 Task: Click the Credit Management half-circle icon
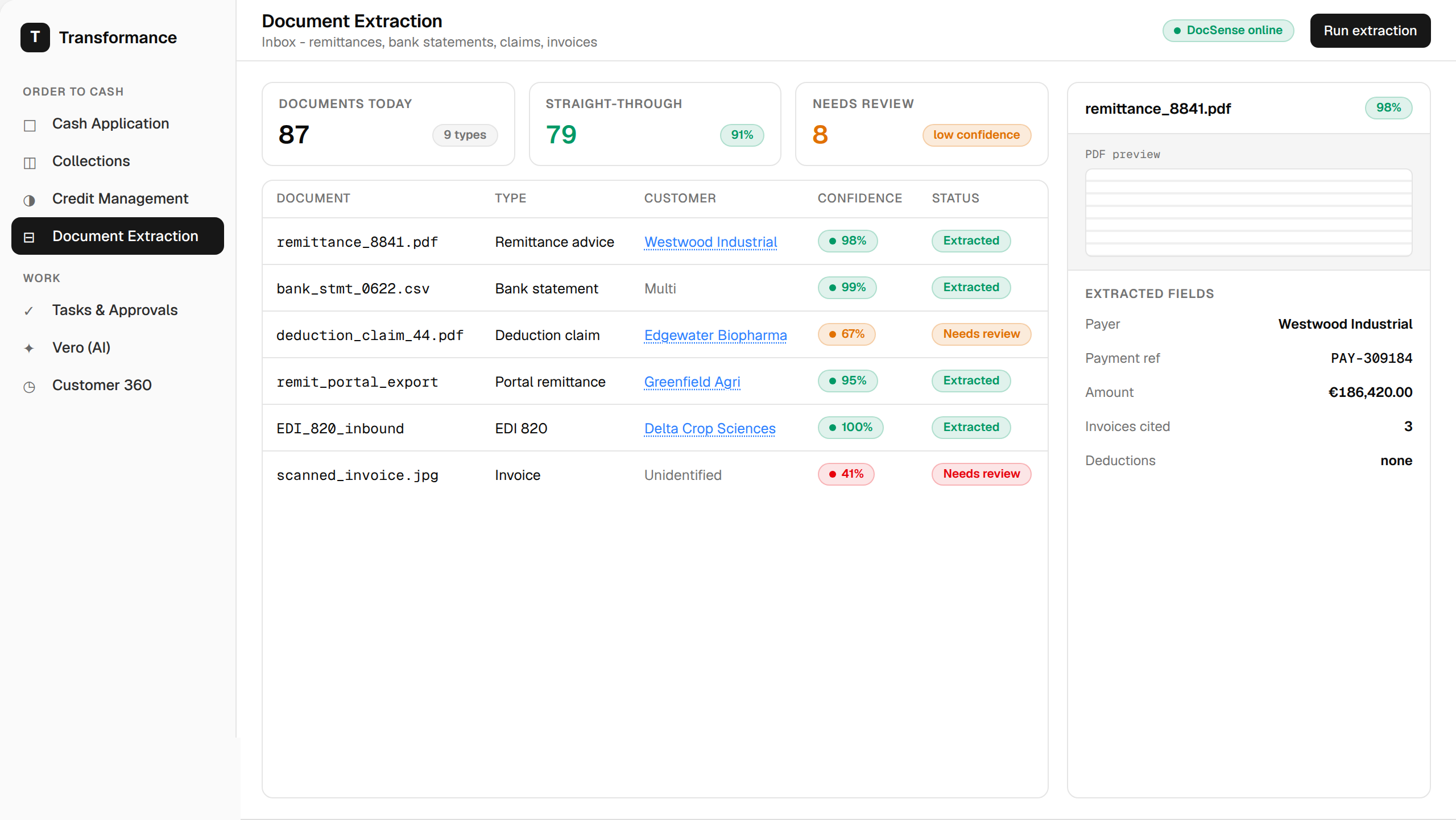[30, 200]
